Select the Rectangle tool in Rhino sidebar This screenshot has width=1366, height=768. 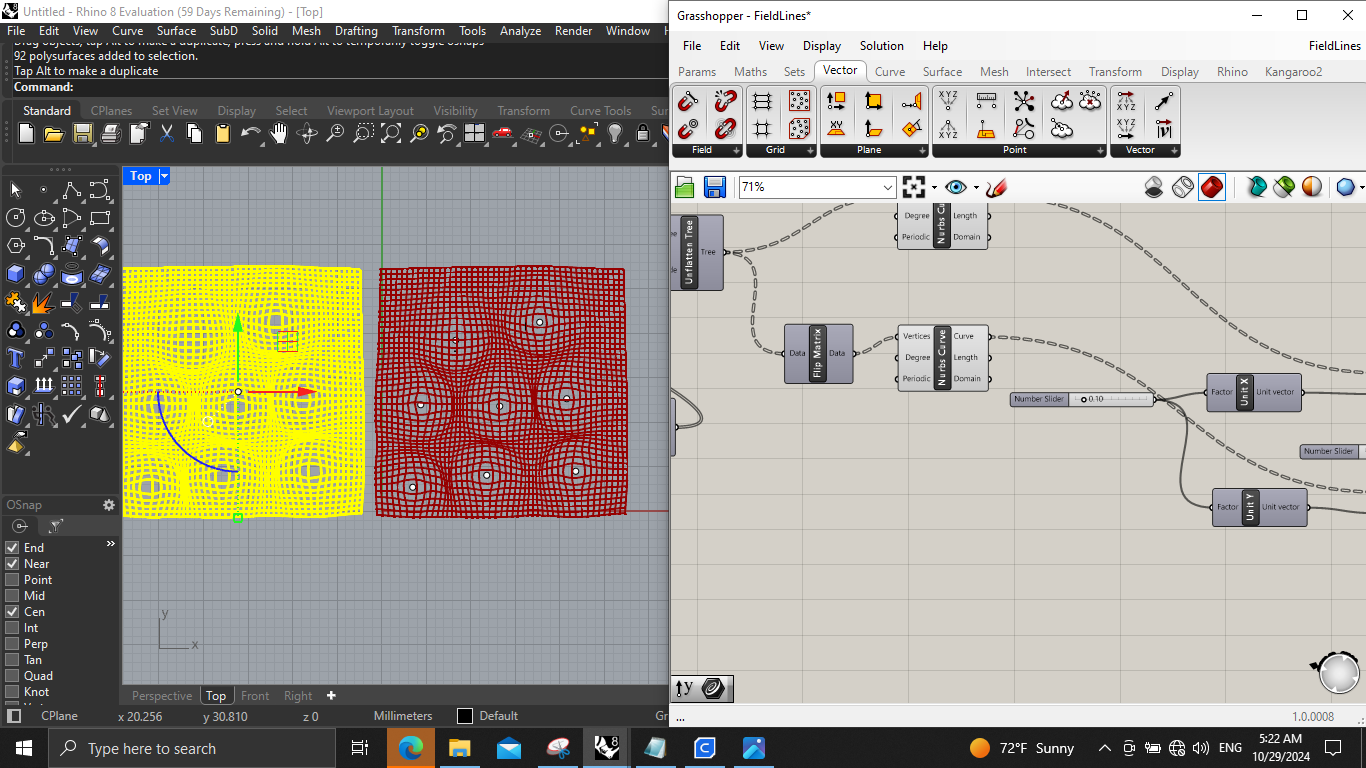[x=99, y=218]
